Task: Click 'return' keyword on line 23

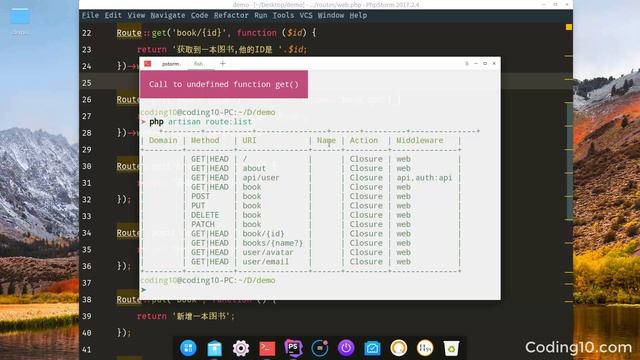Action: pyautogui.click(x=152, y=49)
